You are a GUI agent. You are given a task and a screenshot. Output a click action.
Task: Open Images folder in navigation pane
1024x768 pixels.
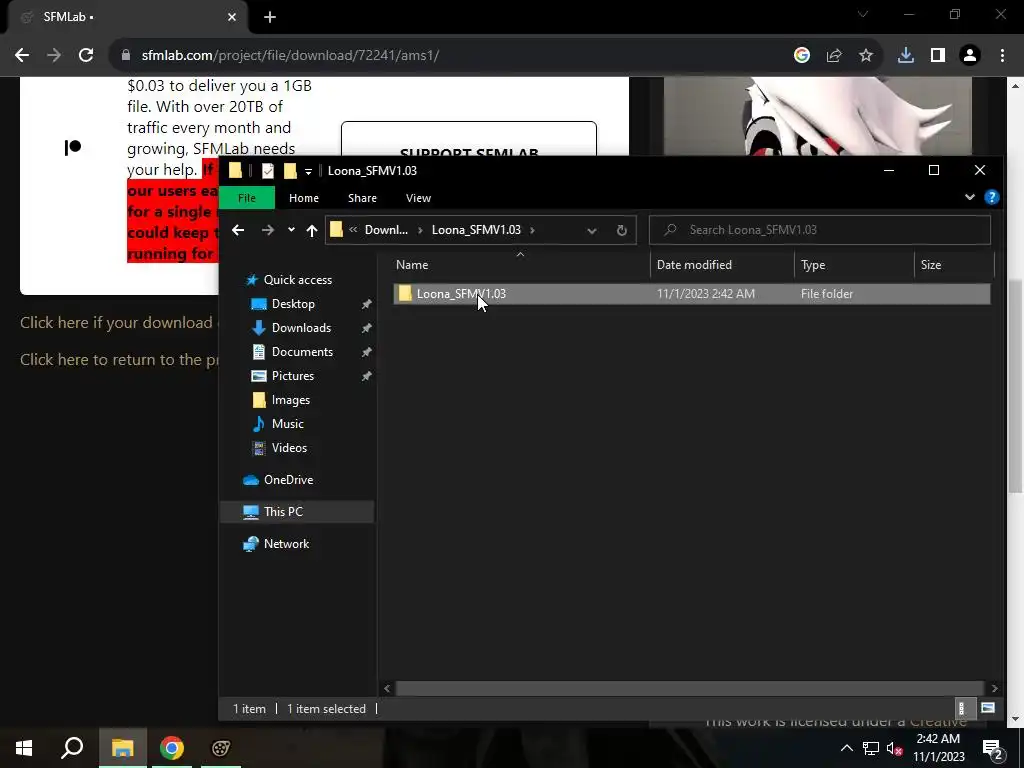[290, 400]
